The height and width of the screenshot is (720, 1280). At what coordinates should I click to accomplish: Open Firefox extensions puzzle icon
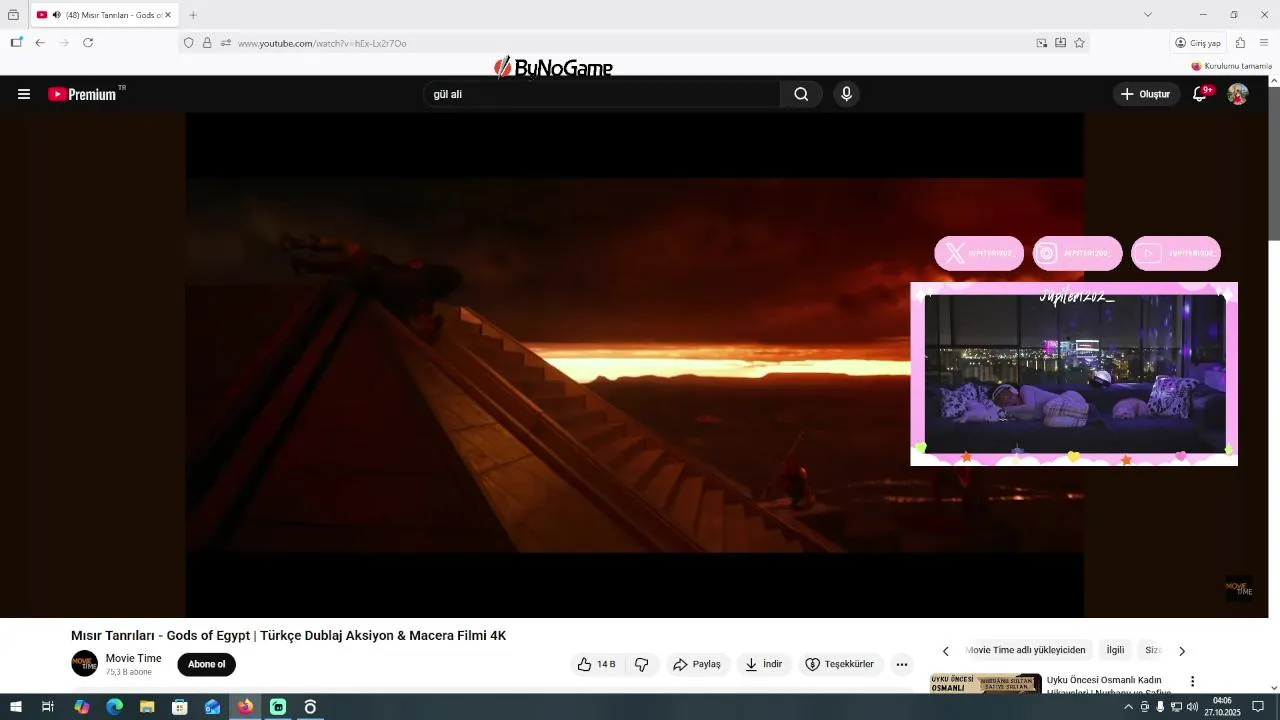pos(1240,43)
